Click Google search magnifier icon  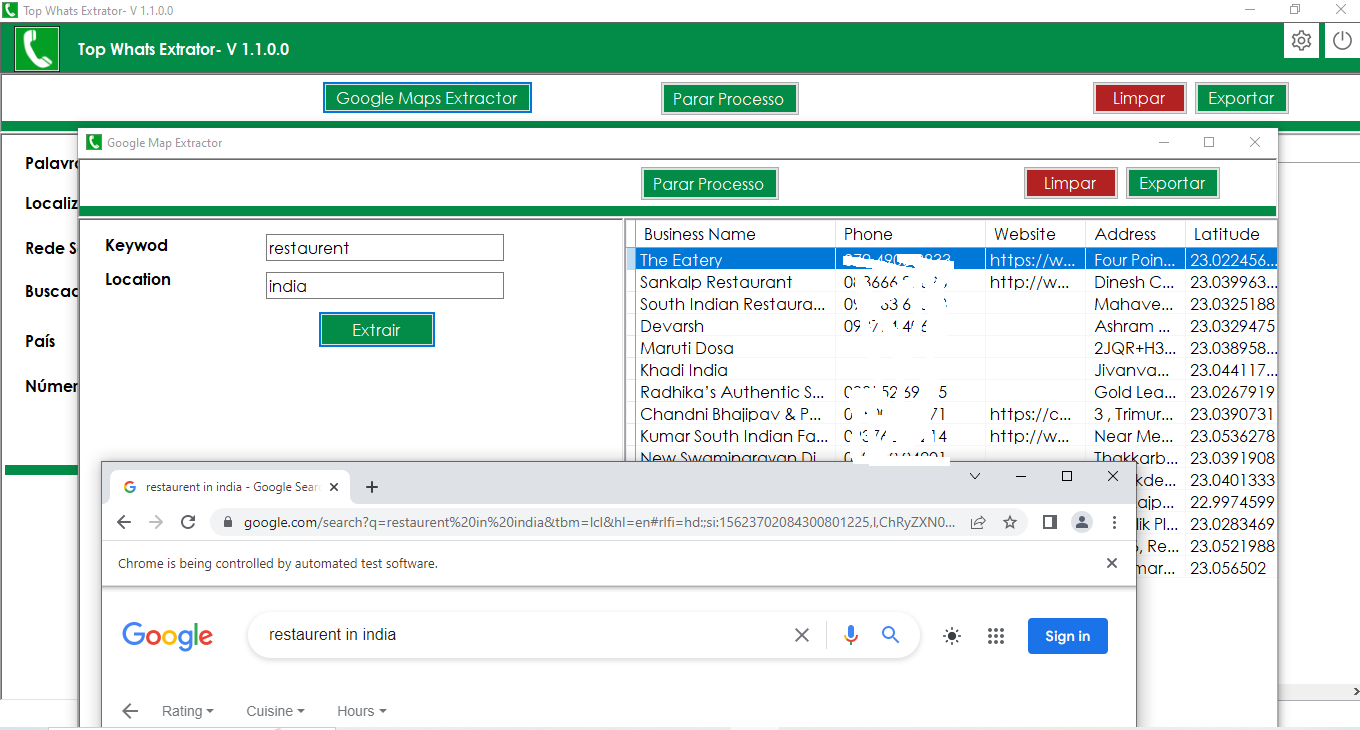890,635
